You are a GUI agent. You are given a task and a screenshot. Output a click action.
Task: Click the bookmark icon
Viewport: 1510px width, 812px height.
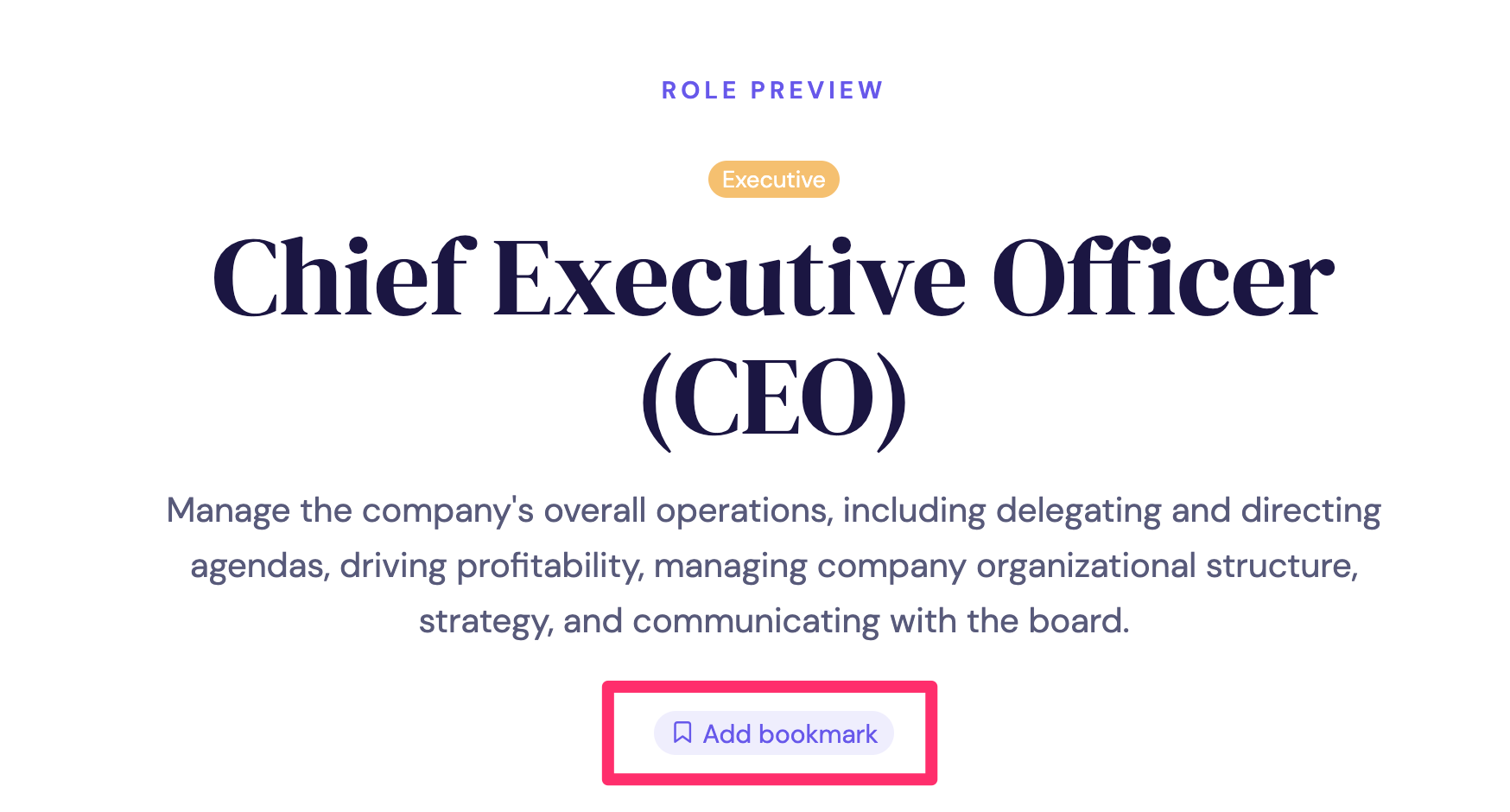(x=682, y=733)
